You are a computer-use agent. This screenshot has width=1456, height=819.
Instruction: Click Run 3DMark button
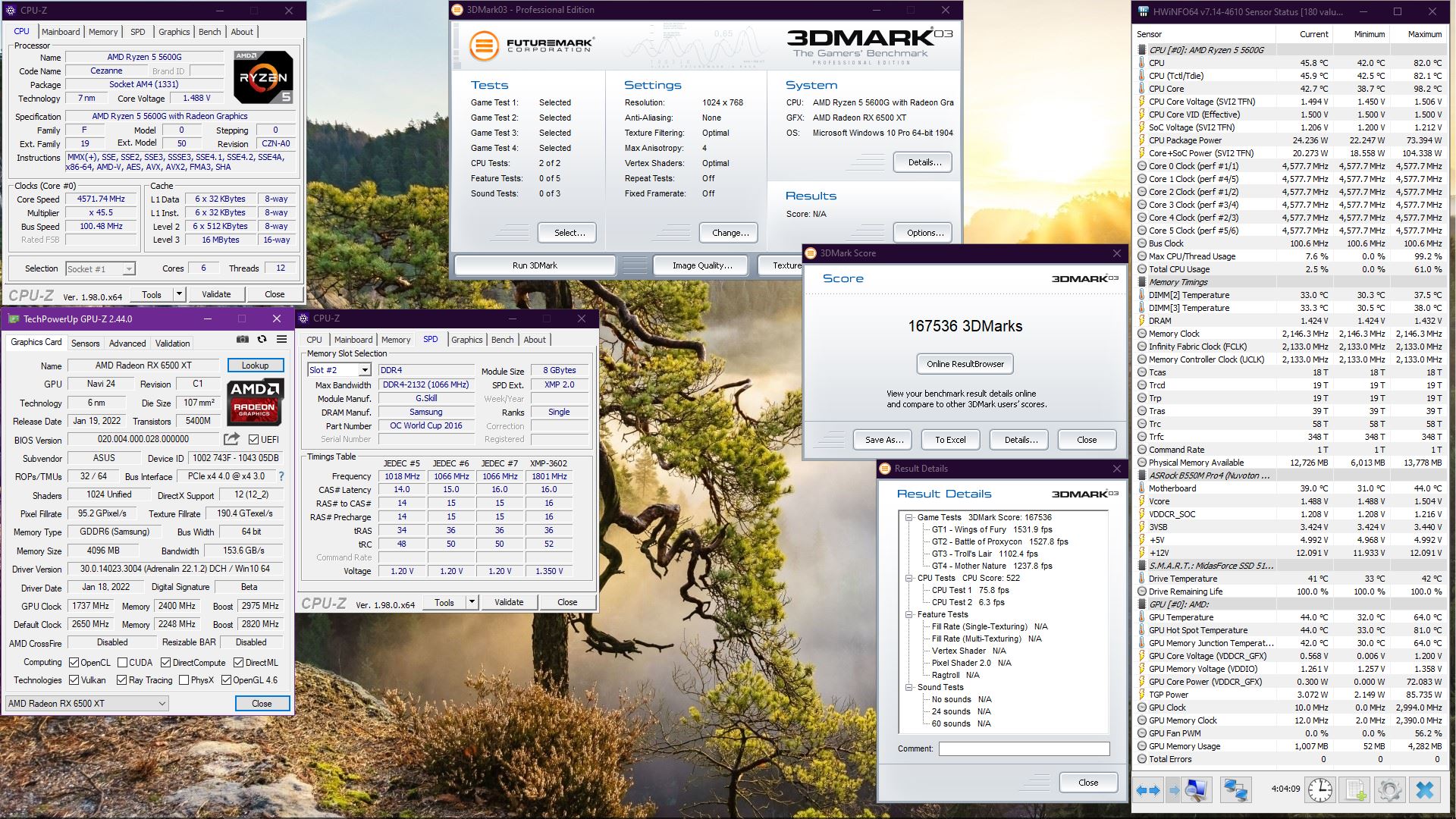click(x=535, y=265)
